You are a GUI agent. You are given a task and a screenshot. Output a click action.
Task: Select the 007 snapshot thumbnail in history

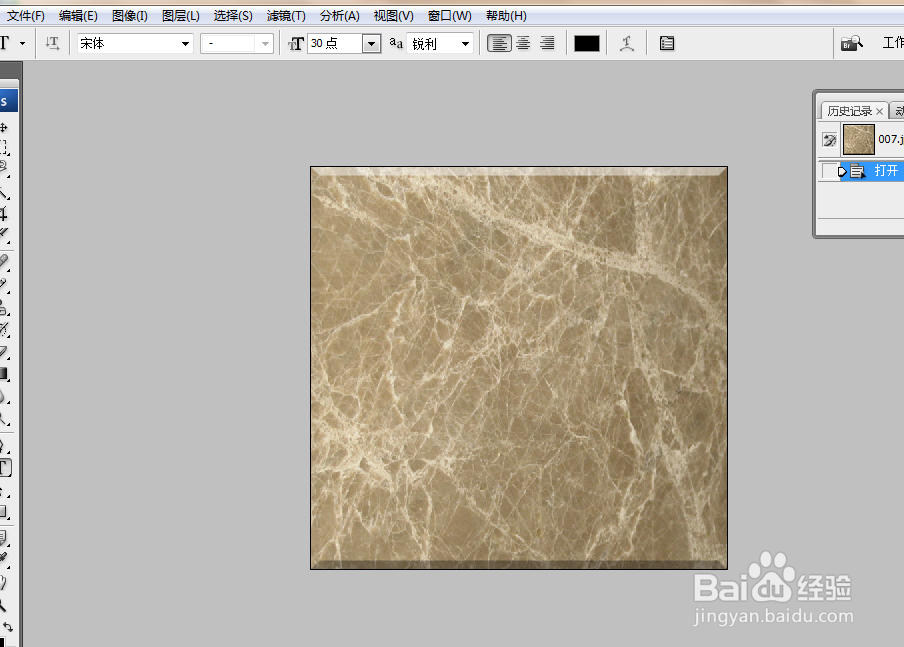point(859,139)
